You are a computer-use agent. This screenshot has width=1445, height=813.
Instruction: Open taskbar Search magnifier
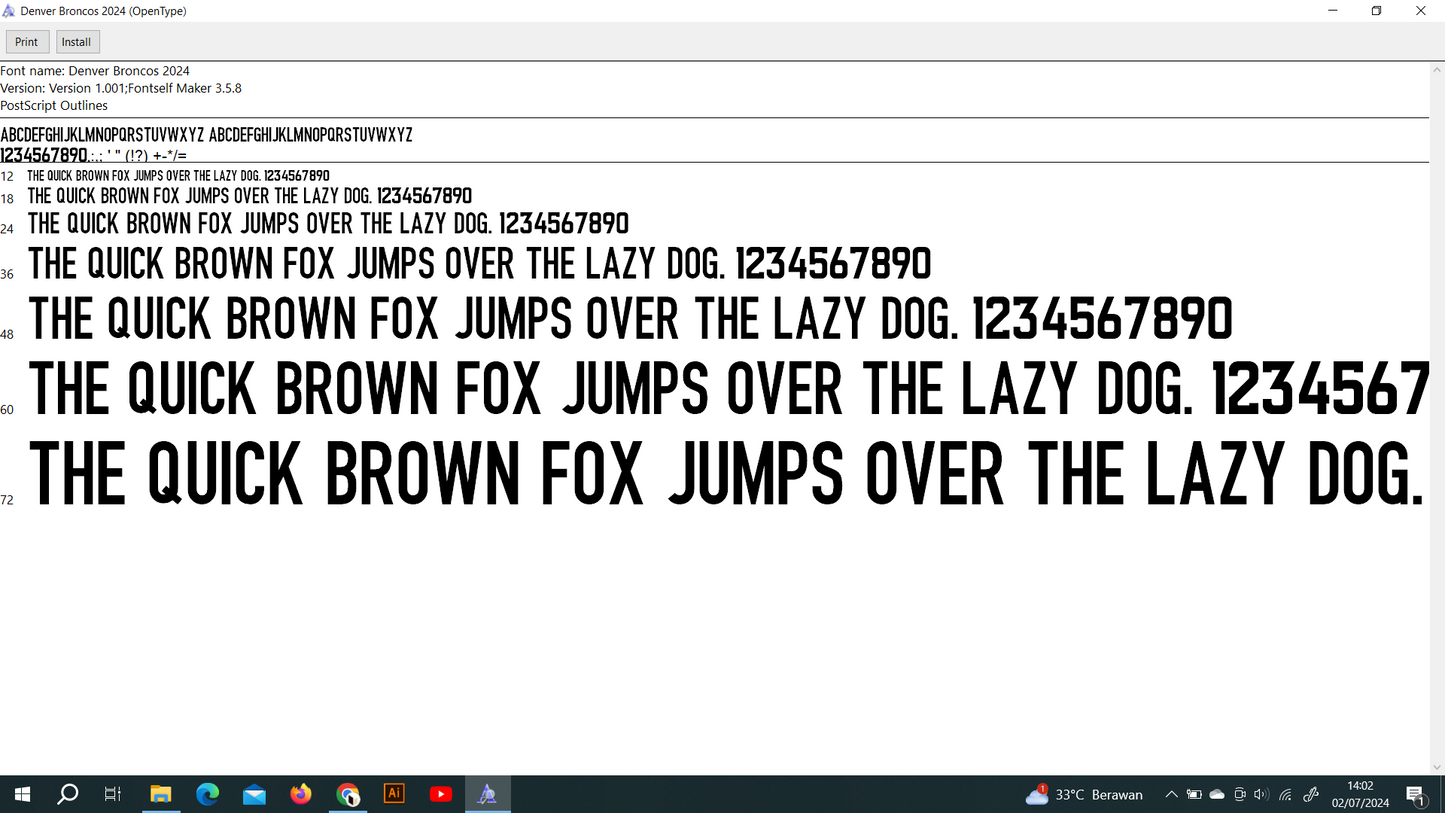coord(68,794)
